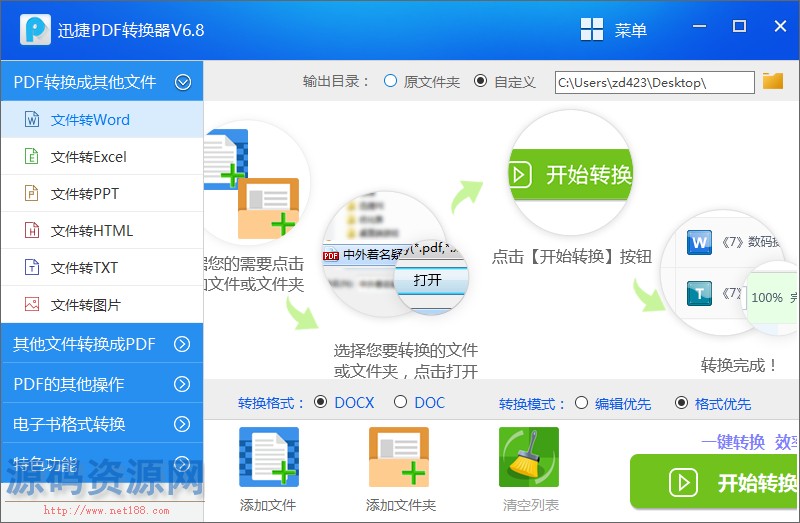
Task: Expand 其他文件转换成PDF section arrow
Action: (x=182, y=344)
